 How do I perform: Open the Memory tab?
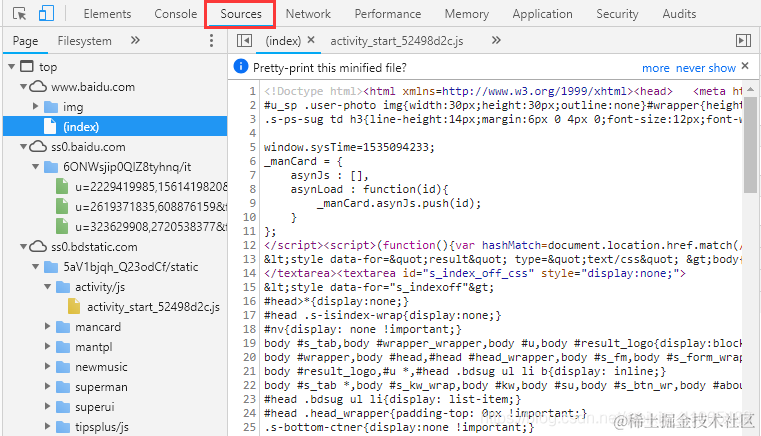[467, 14]
